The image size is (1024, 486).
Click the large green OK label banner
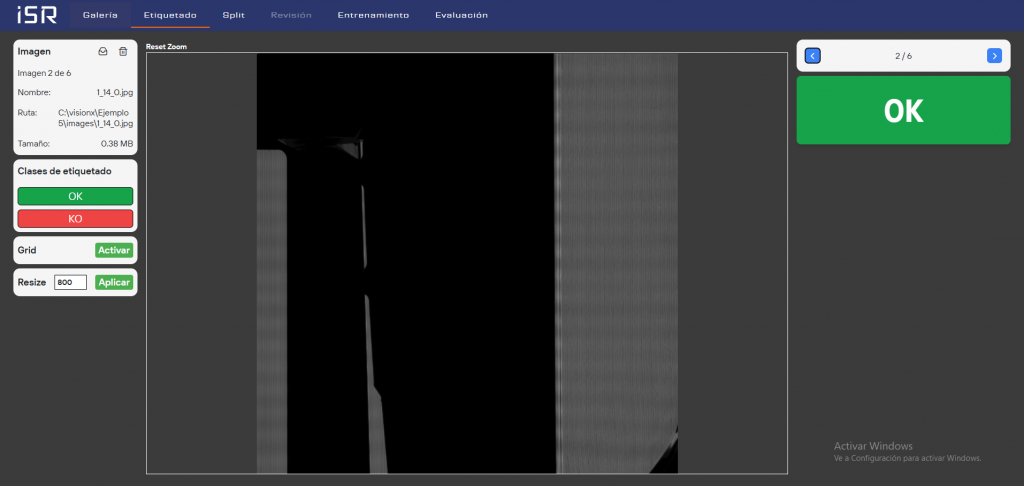tap(903, 111)
